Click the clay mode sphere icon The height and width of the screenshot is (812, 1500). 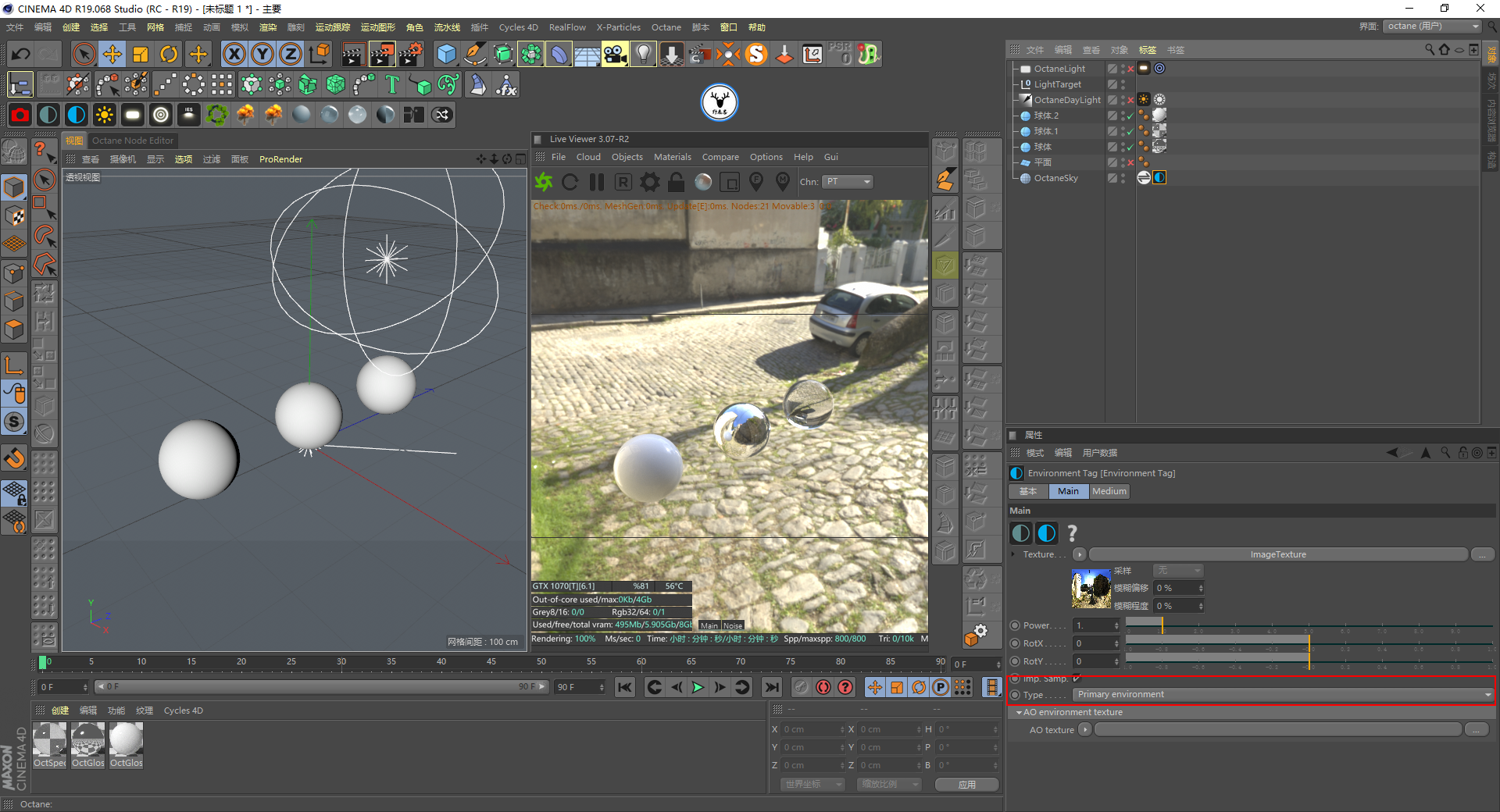703,182
